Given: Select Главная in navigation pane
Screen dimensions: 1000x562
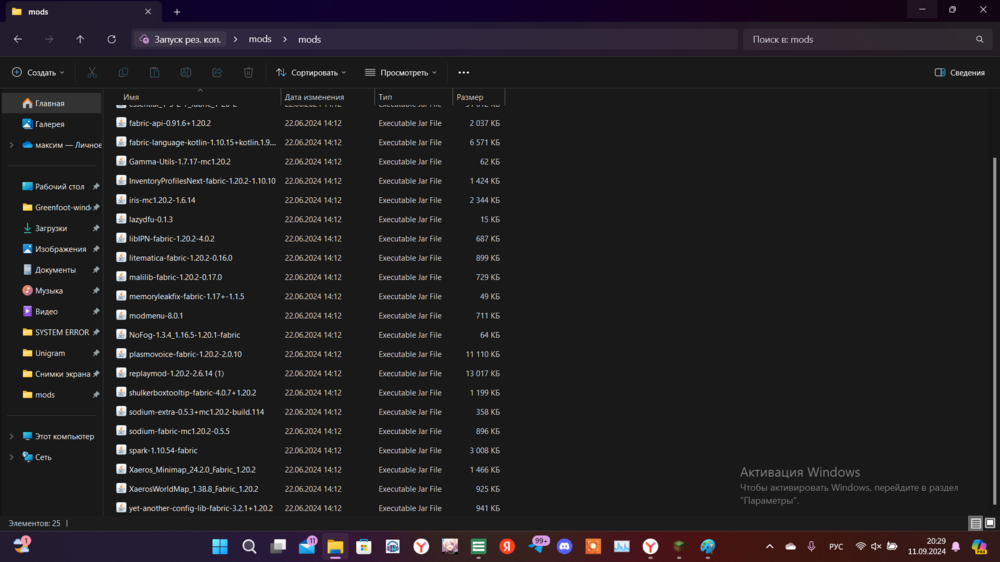Looking at the screenshot, I should (52, 103).
